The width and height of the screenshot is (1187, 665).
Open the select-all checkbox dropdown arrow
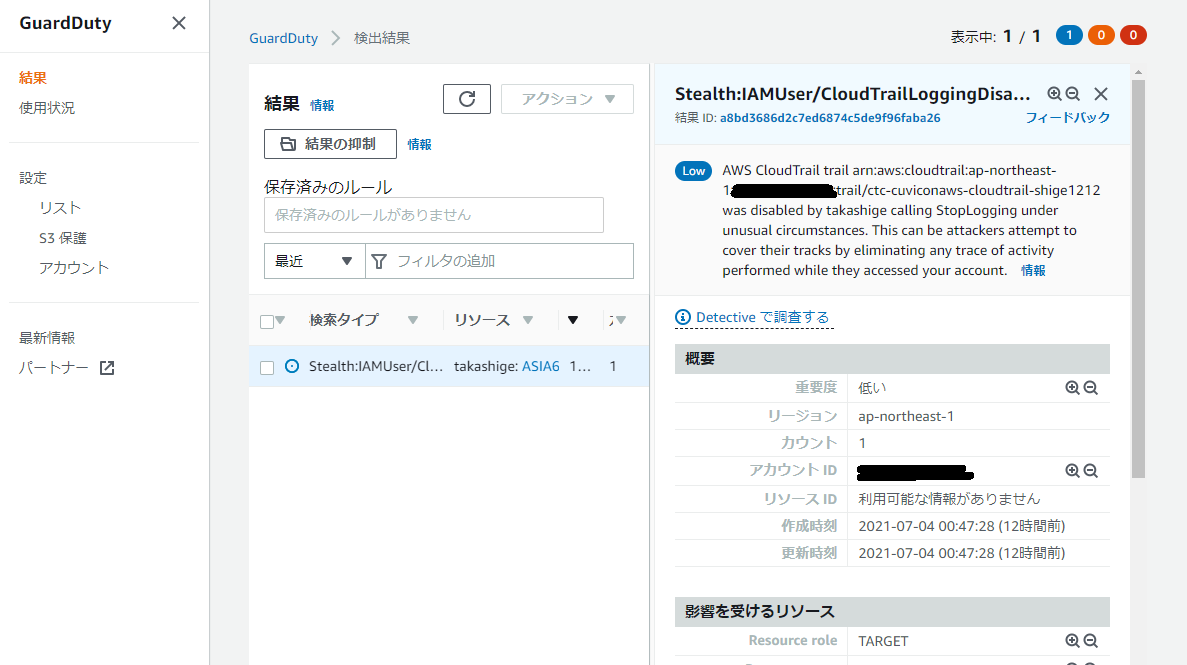coord(280,320)
